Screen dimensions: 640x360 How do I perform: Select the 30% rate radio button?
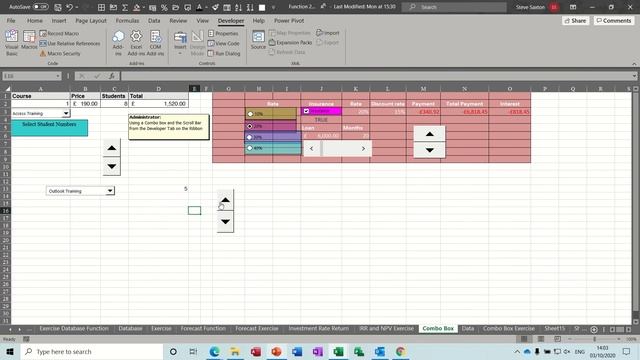(x=249, y=137)
